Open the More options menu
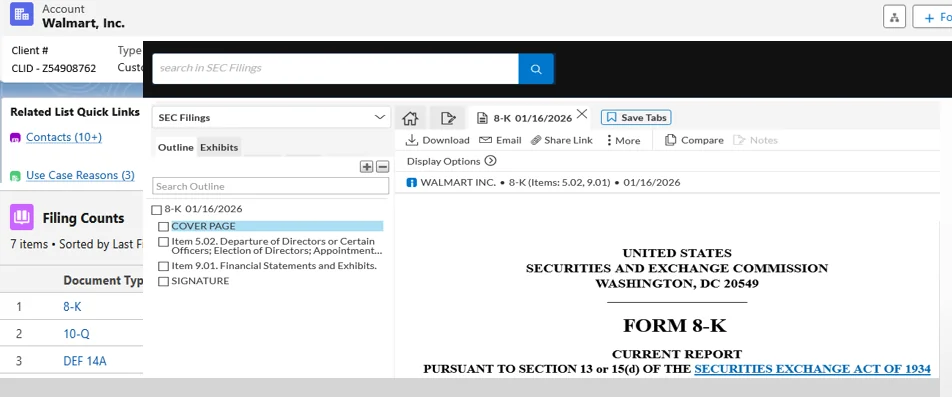 623,140
